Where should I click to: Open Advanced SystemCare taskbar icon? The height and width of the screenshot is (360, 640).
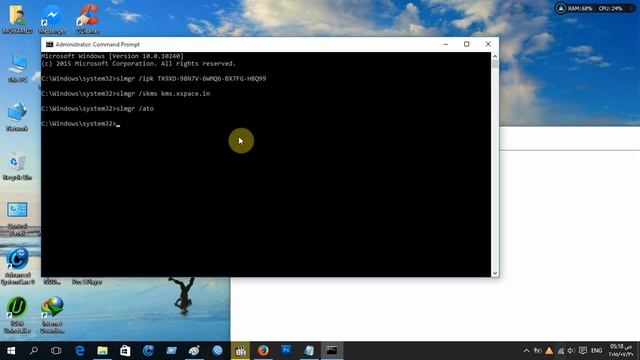pos(148,351)
